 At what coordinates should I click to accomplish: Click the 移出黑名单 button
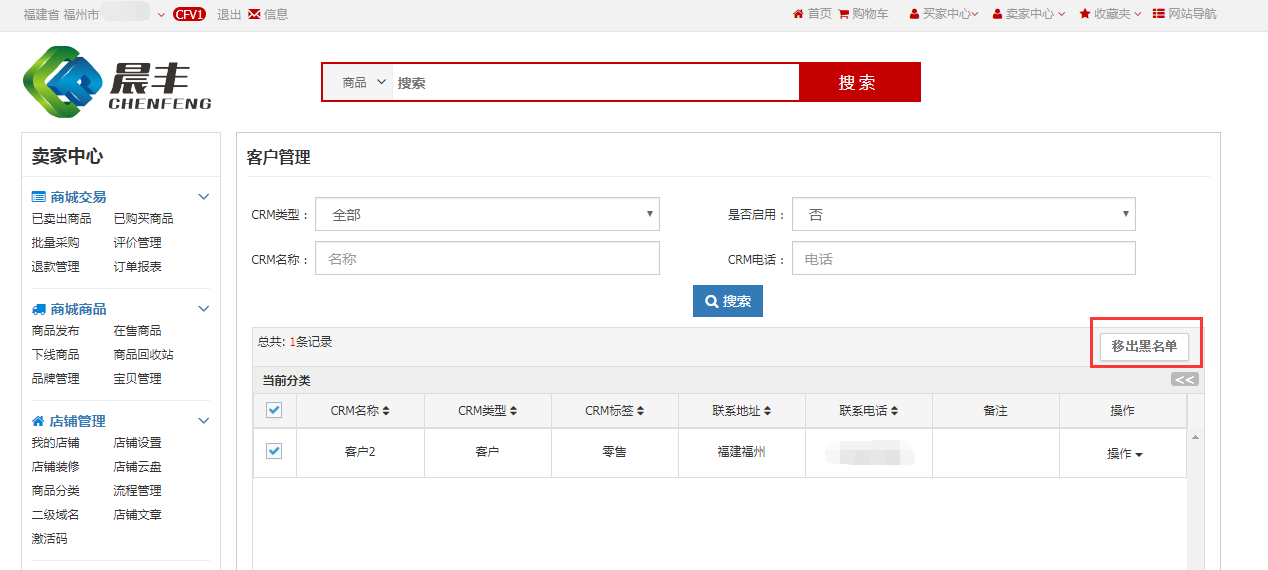pyautogui.click(x=1144, y=346)
